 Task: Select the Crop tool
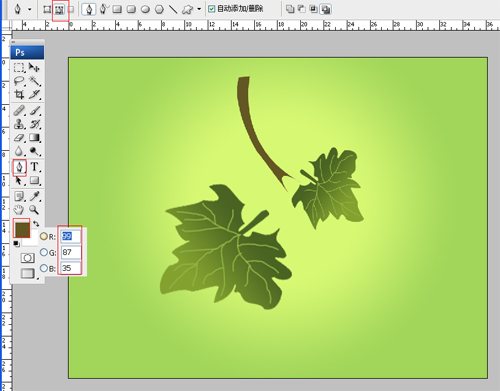click(x=19, y=94)
